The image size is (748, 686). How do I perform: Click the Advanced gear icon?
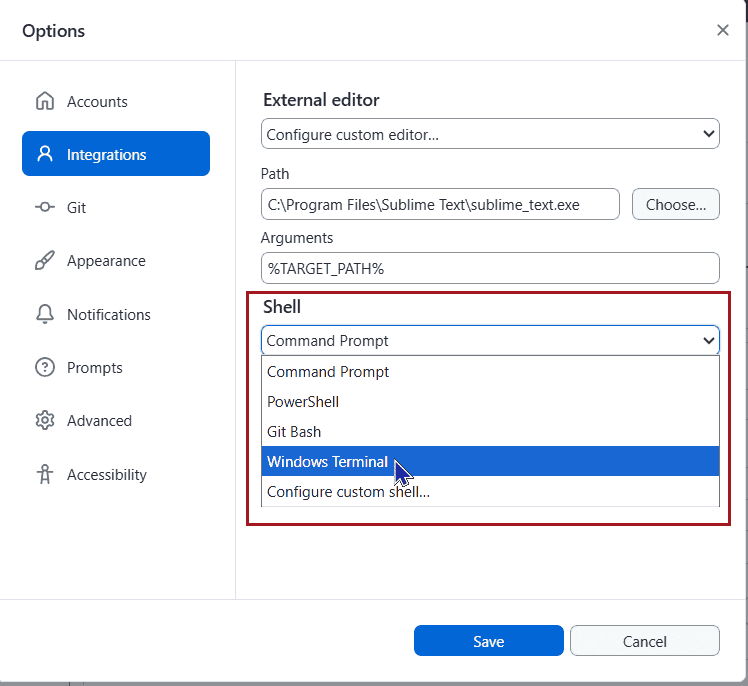[x=44, y=421]
